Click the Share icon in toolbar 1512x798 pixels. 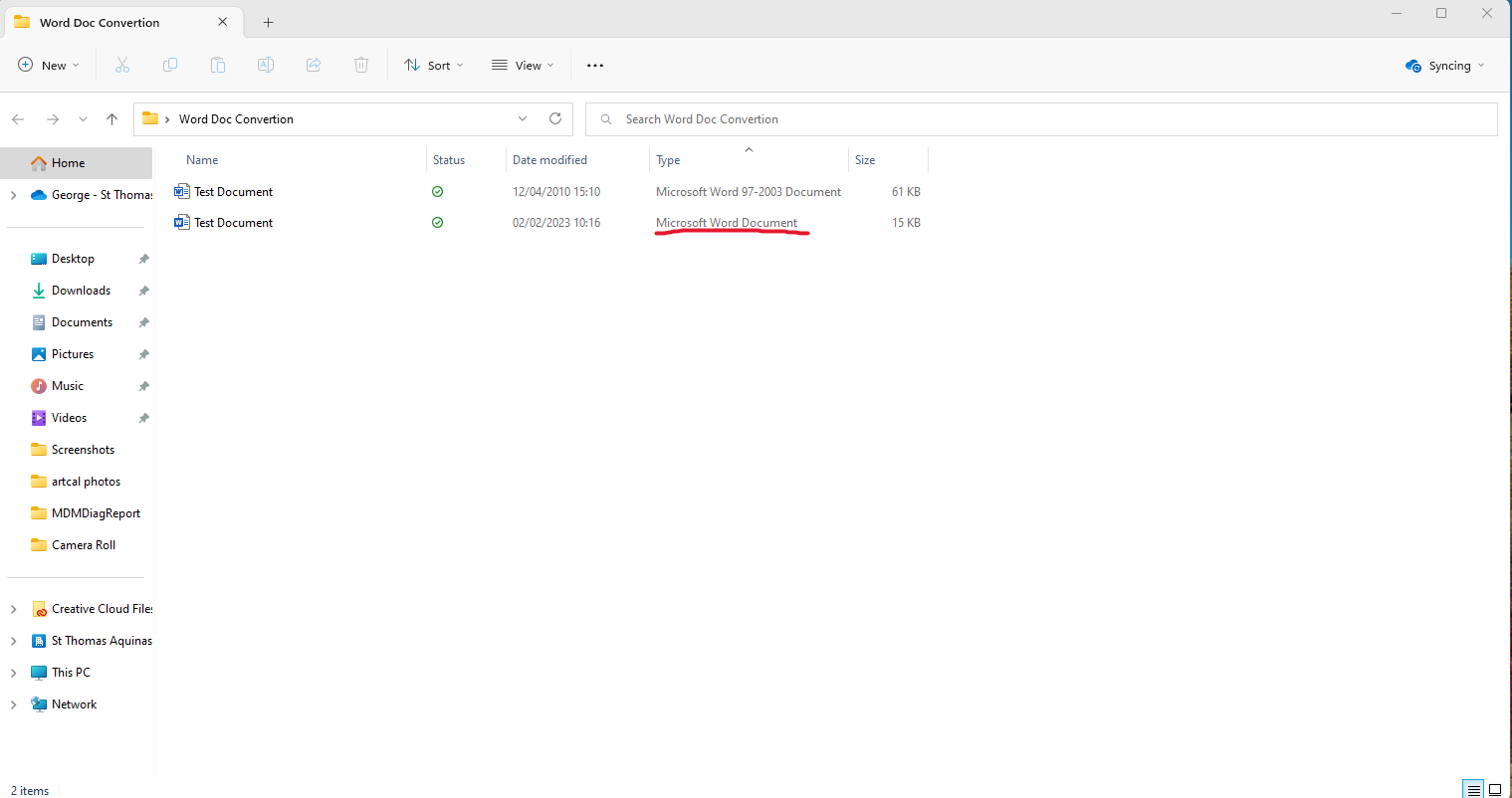[x=314, y=66]
